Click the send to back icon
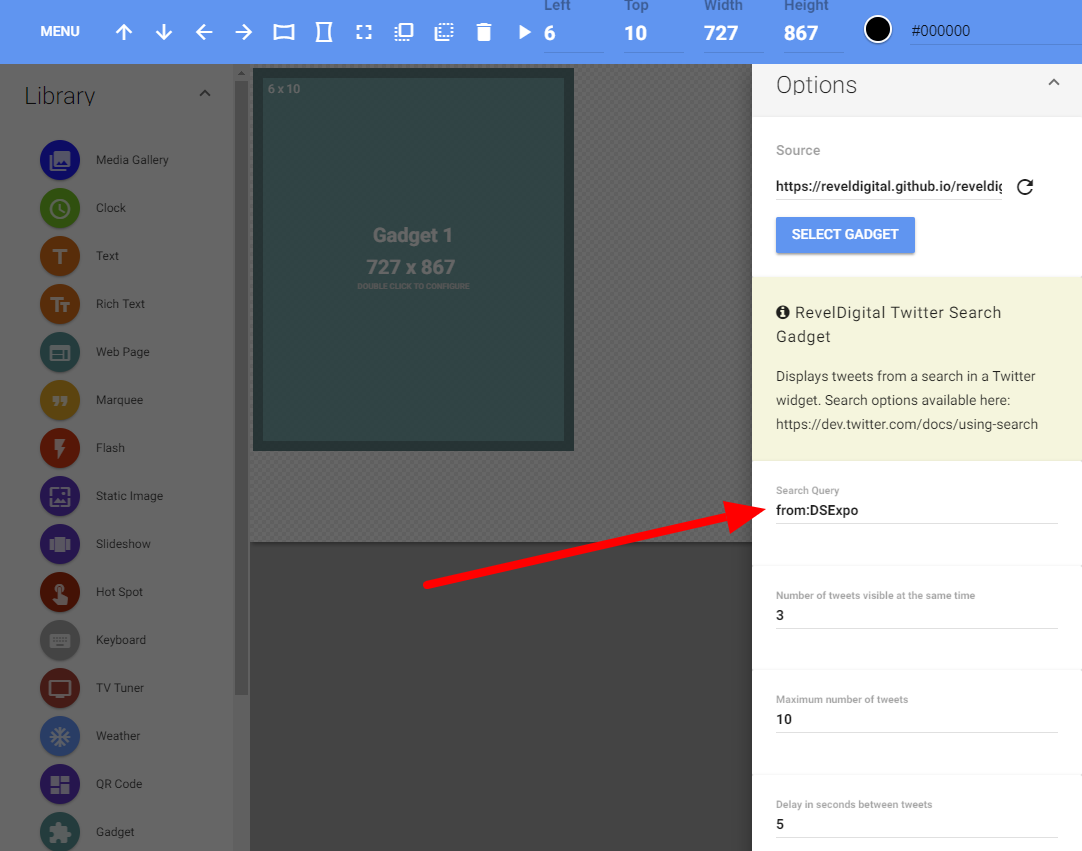Viewport: 1082px width, 851px height. coord(444,32)
